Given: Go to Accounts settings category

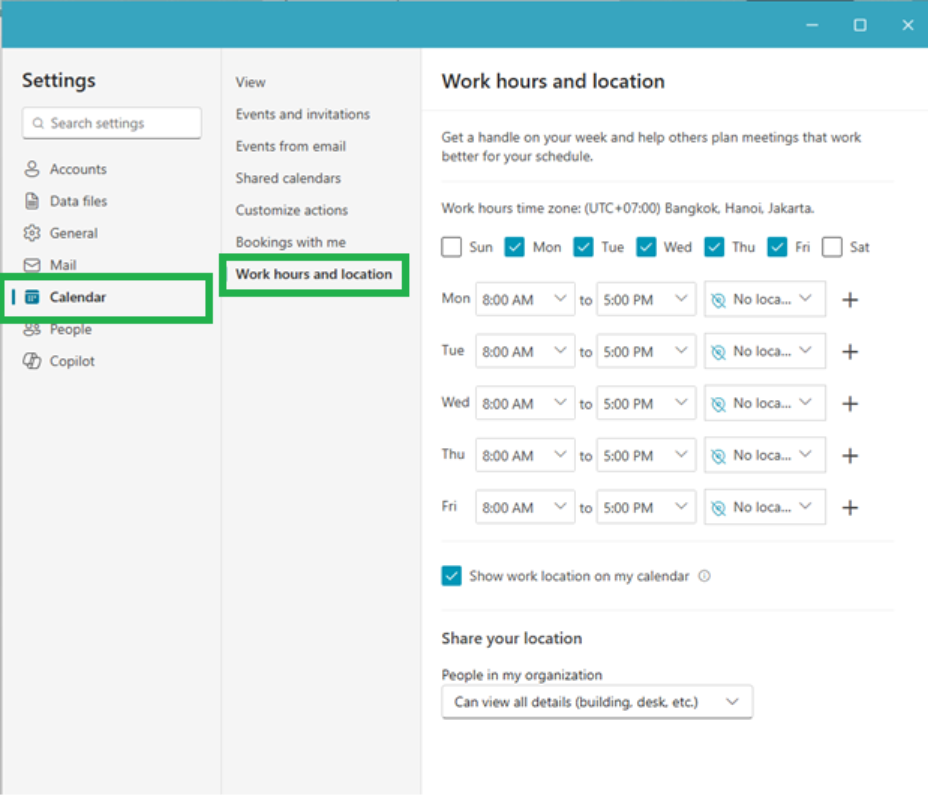Looking at the screenshot, I should [x=78, y=169].
